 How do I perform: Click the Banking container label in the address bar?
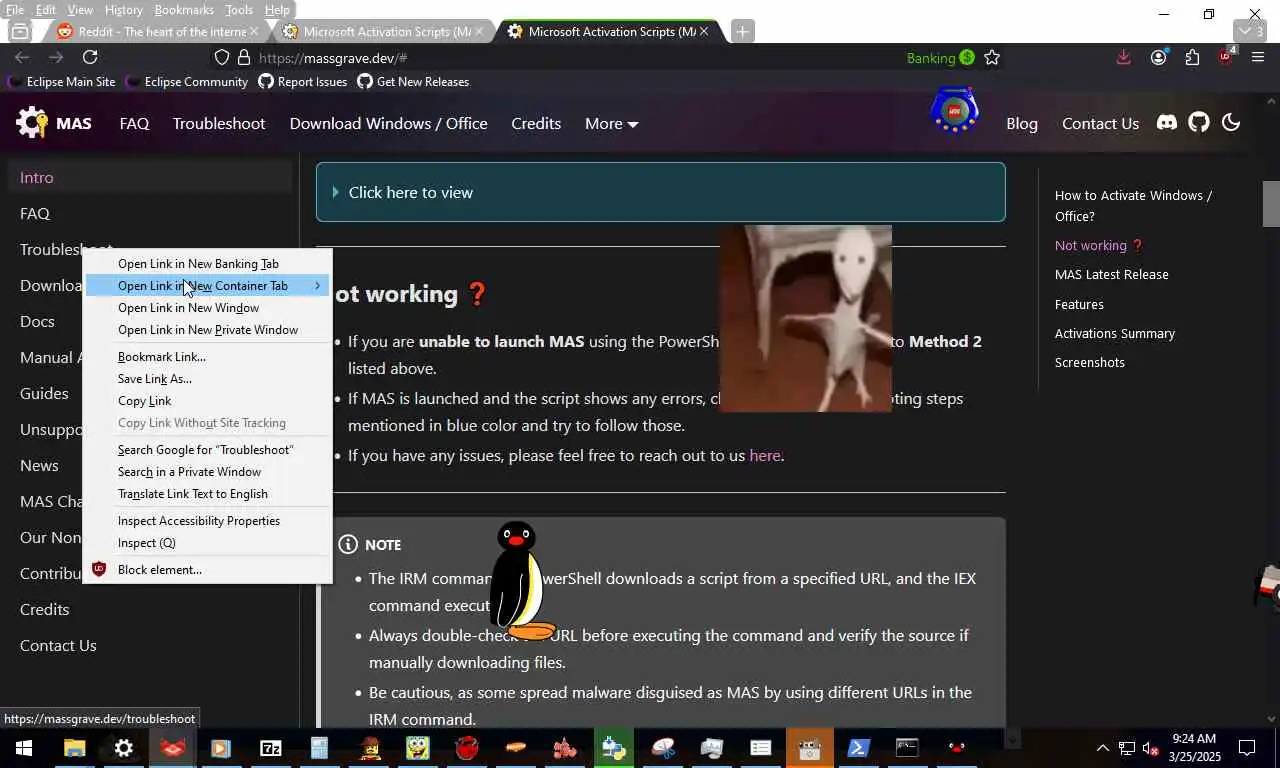[940, 58]
